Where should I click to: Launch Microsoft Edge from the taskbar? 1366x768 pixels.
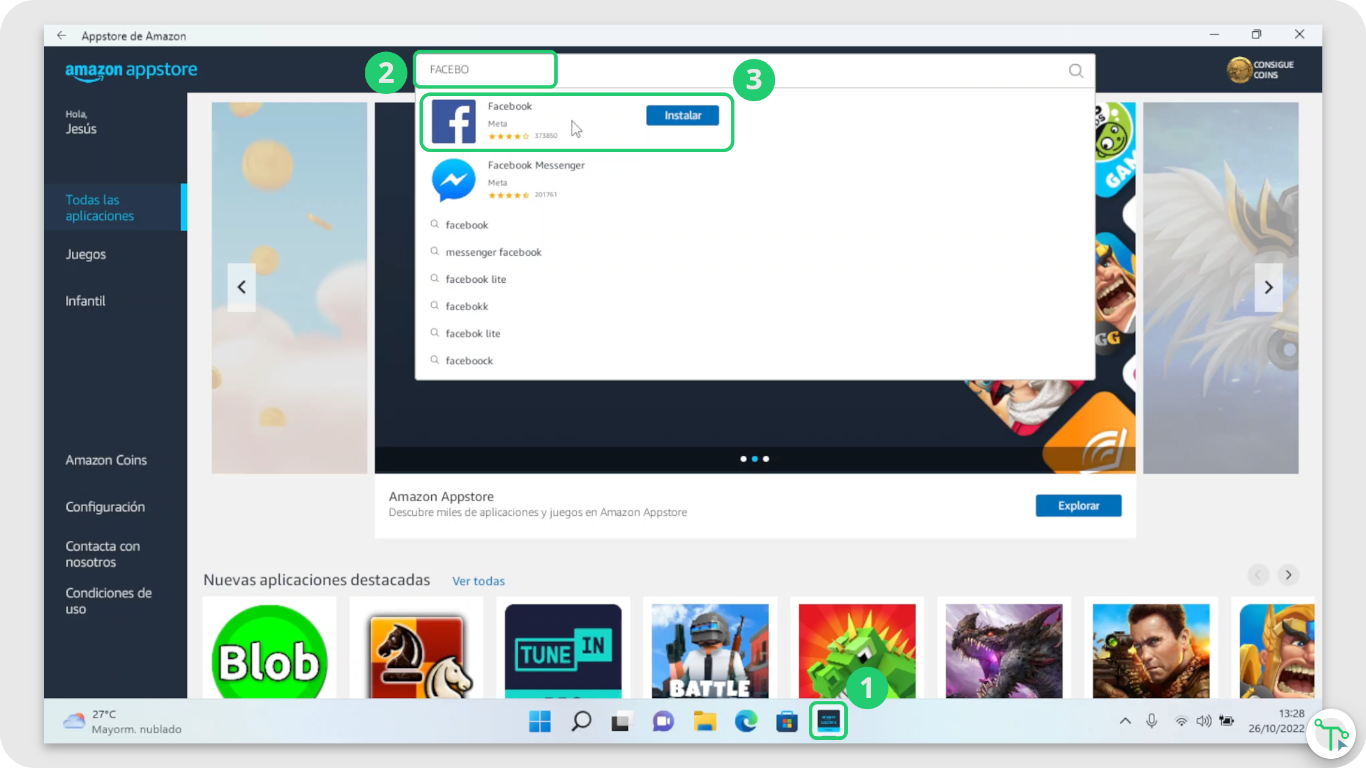[x=746, y=721]
